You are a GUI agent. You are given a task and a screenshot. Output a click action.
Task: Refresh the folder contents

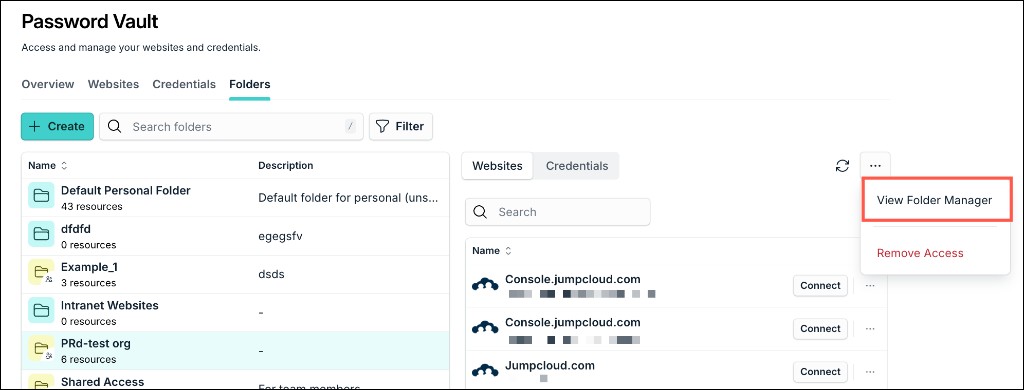(x=842, y=166)
